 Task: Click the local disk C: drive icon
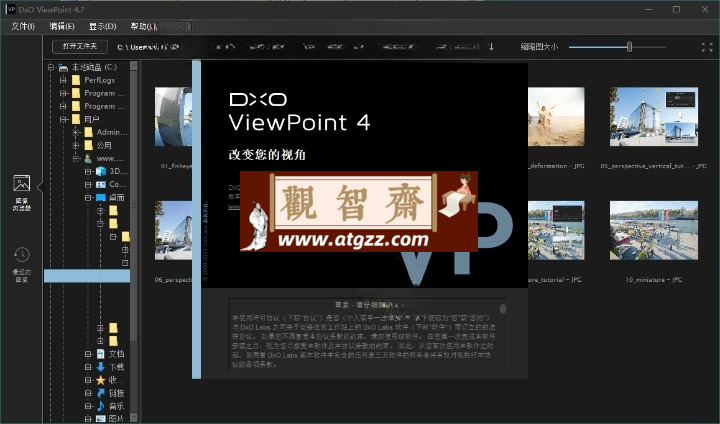pyautogui.click(x=63, y=68)
